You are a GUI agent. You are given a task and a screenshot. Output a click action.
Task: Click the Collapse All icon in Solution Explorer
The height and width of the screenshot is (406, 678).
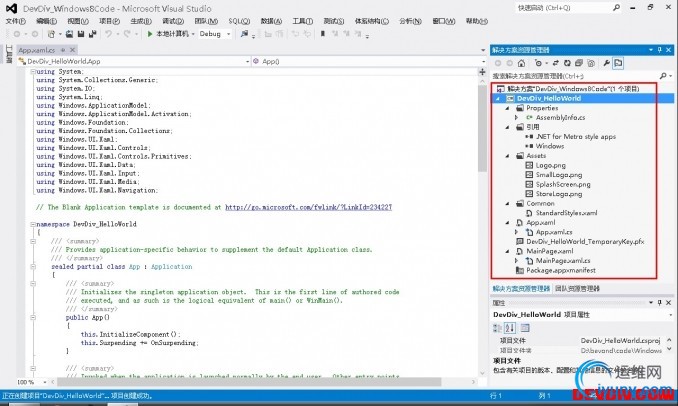coord(579,63)
